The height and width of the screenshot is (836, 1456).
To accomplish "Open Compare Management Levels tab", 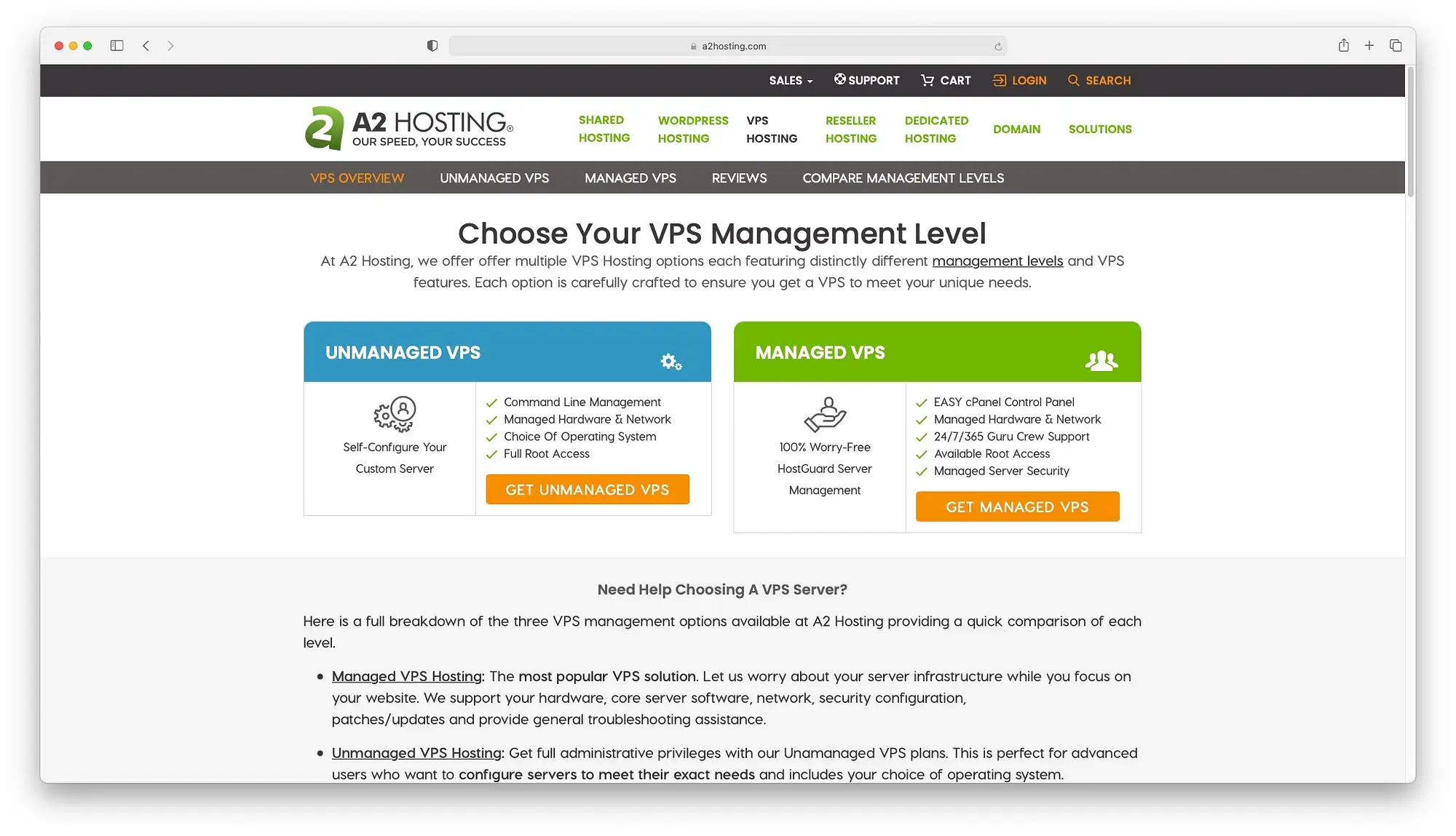I will [x=903, y=177].
